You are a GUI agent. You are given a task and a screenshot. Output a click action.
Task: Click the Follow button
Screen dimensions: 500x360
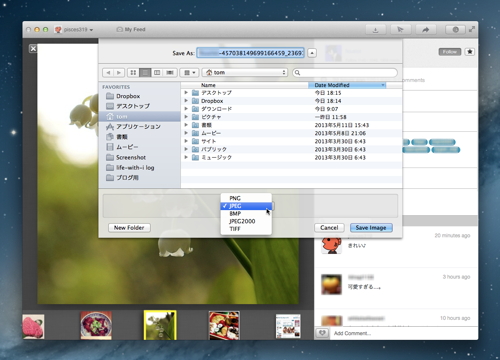tap(450, 52)
